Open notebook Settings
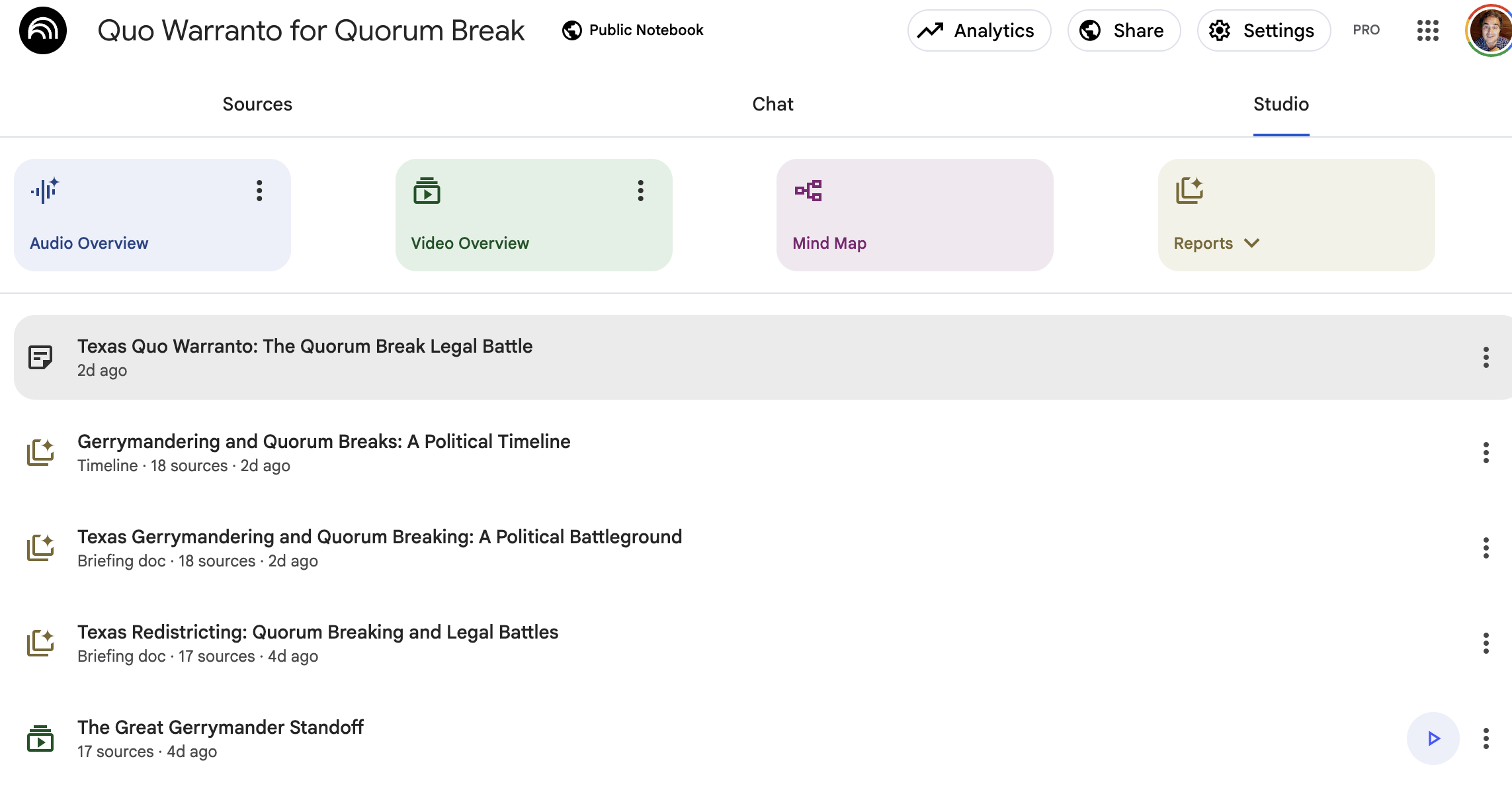 coord(1263,30)
